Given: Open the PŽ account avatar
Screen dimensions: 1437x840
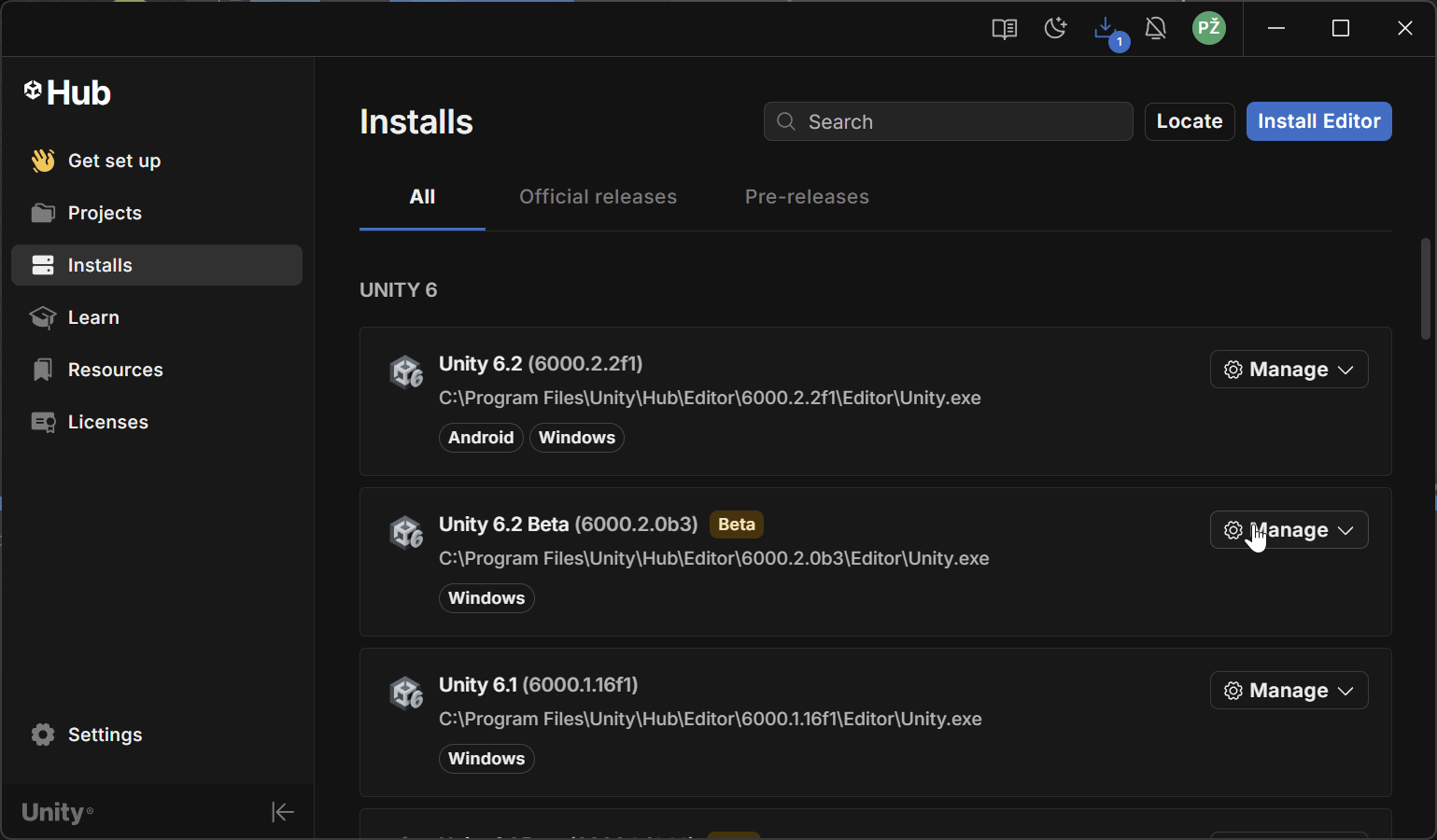Looking at the screenshot, I should click(1209, 28).
